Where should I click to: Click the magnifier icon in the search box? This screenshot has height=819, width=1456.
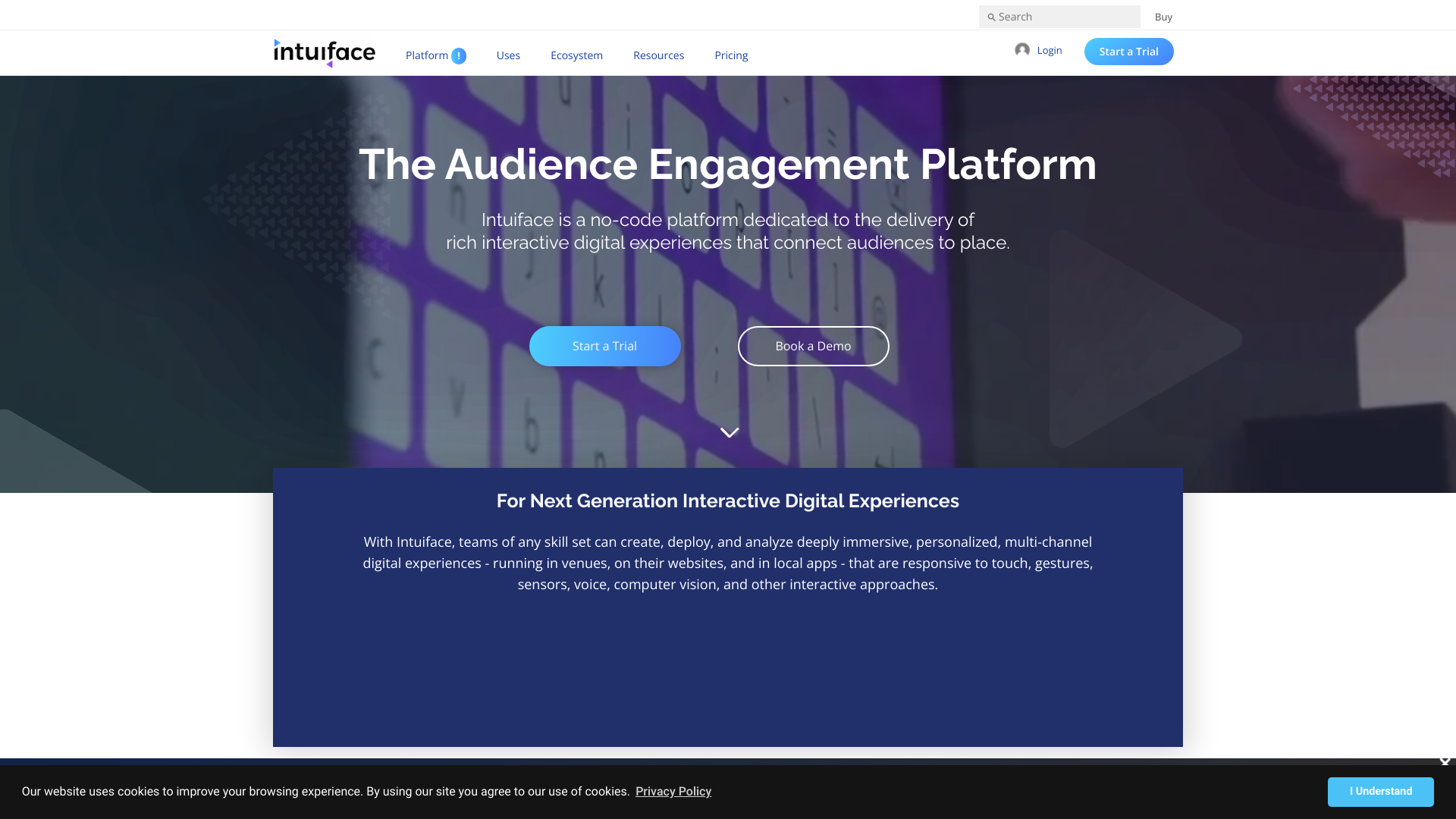pos(991,17)
